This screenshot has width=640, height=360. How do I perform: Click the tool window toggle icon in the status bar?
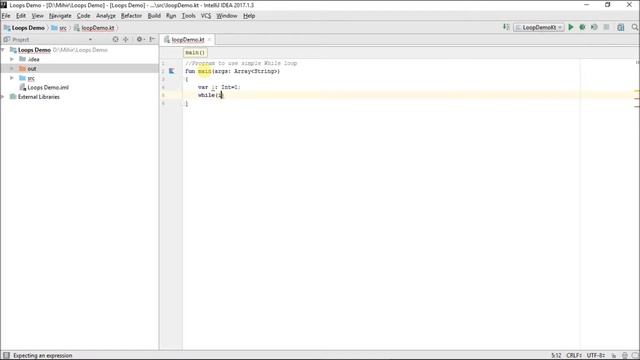point(6,356)
